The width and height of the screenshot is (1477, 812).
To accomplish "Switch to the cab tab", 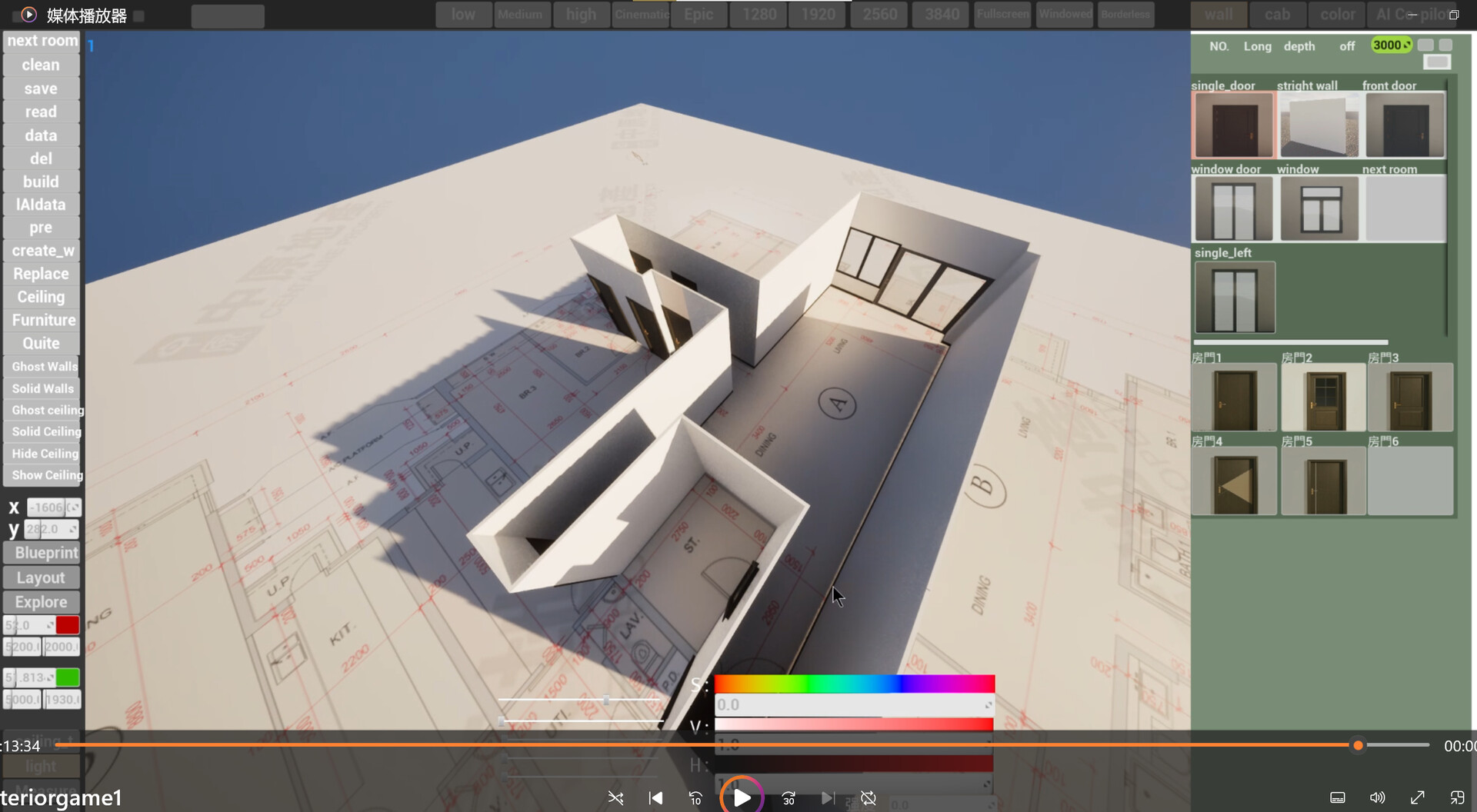I will tap(1277, 14).
